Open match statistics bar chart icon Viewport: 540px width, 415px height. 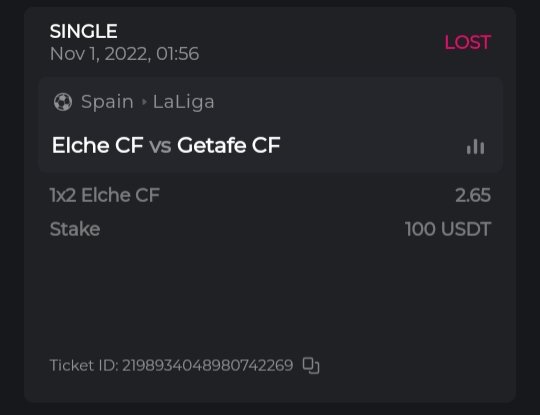(x=476, y=147)
